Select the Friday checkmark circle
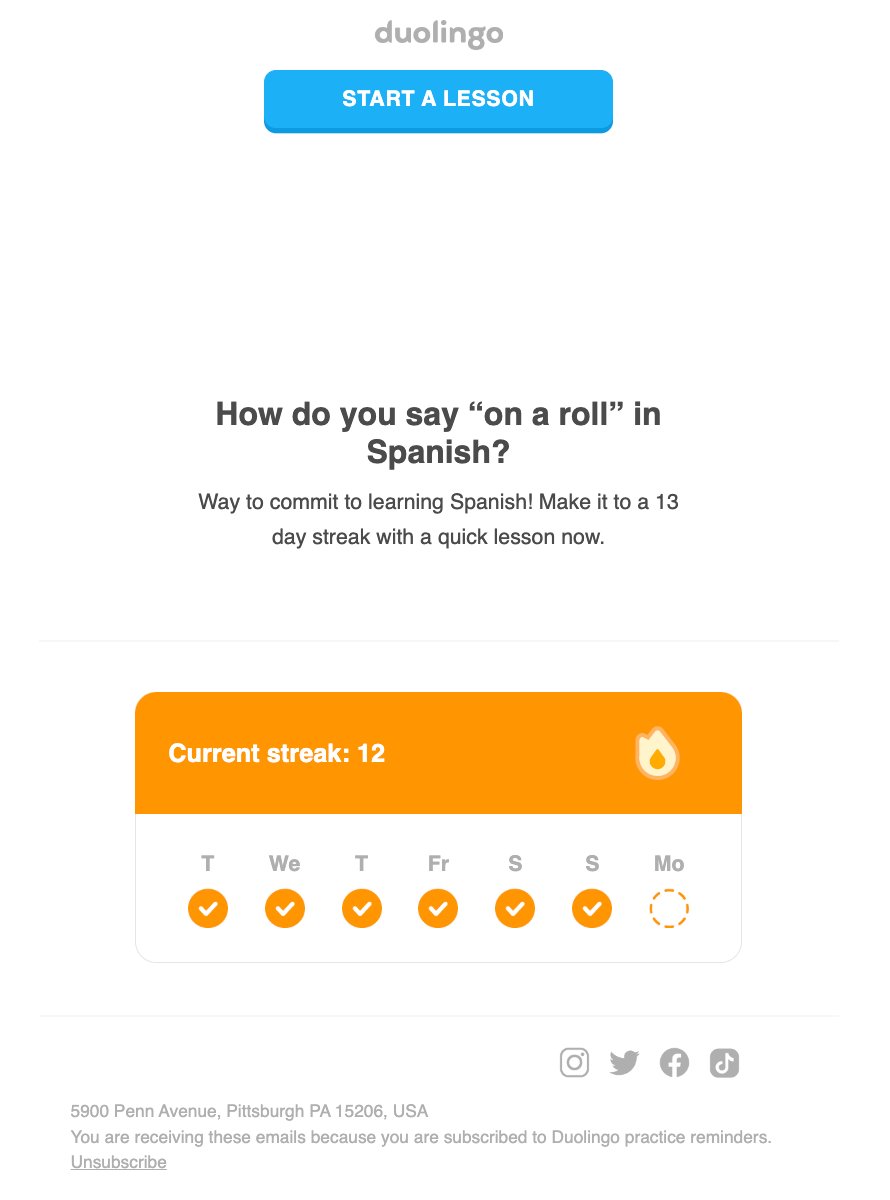 click(438, 908)
